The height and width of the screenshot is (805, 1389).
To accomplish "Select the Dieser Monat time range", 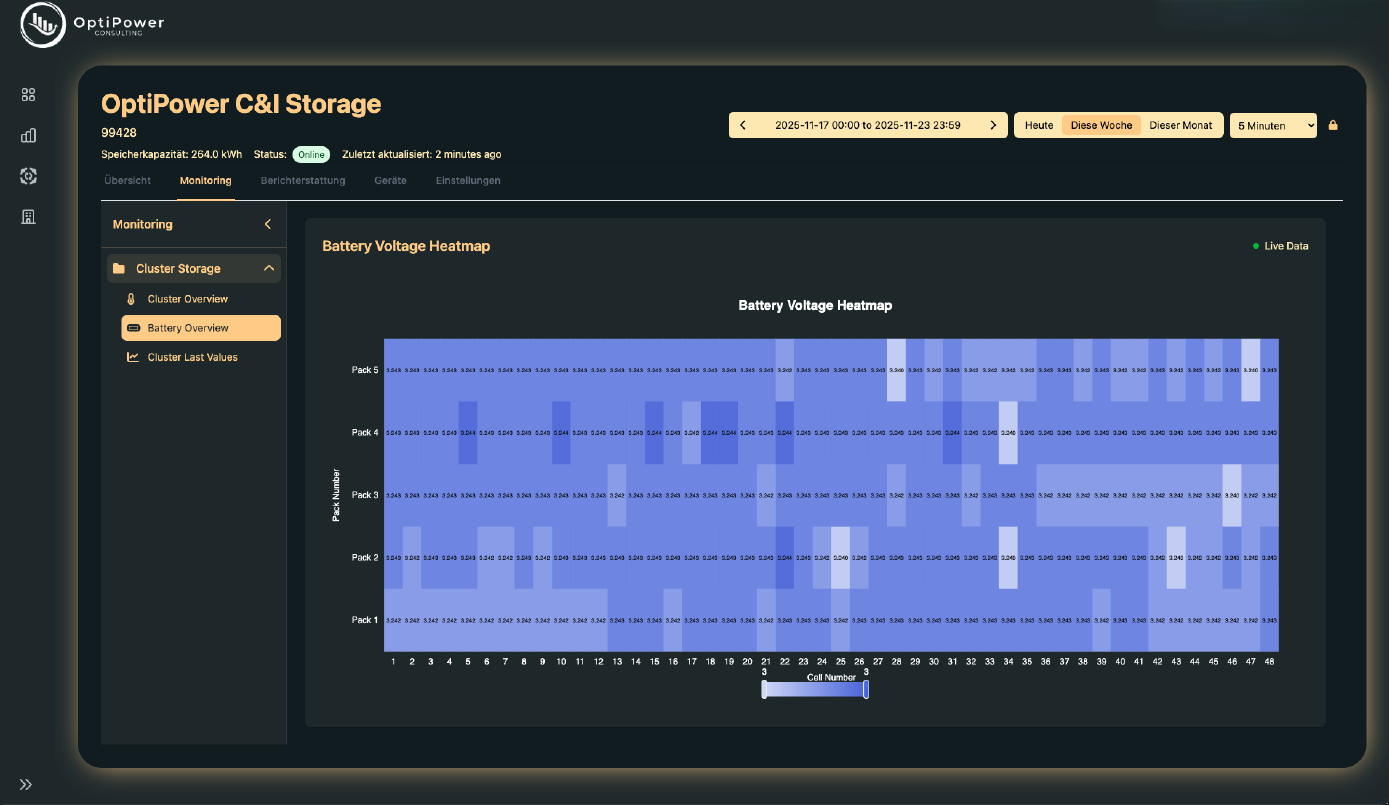I will pos(1181,125).
